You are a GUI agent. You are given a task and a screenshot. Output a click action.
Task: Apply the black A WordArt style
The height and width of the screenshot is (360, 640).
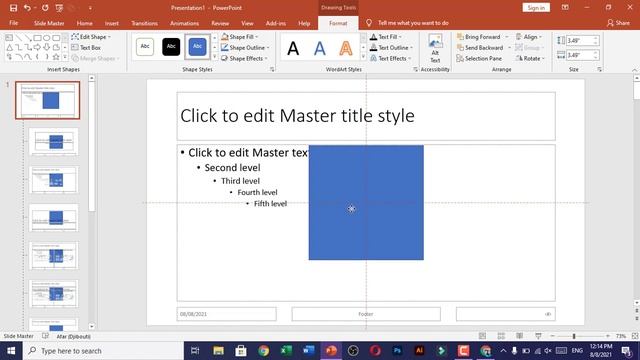[293, 49]
